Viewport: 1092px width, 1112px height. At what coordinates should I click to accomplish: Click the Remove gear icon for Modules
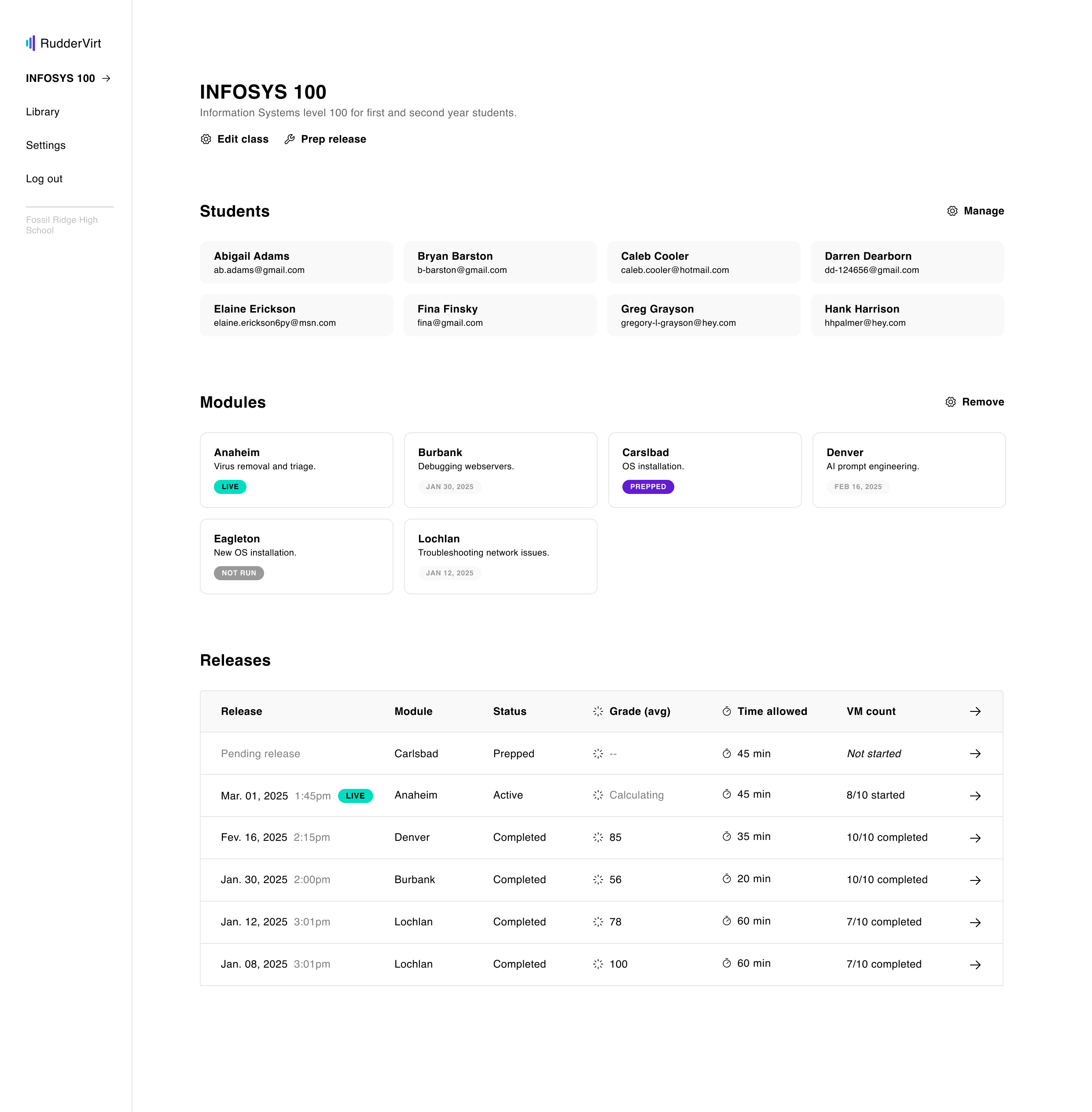coord(950,401)
